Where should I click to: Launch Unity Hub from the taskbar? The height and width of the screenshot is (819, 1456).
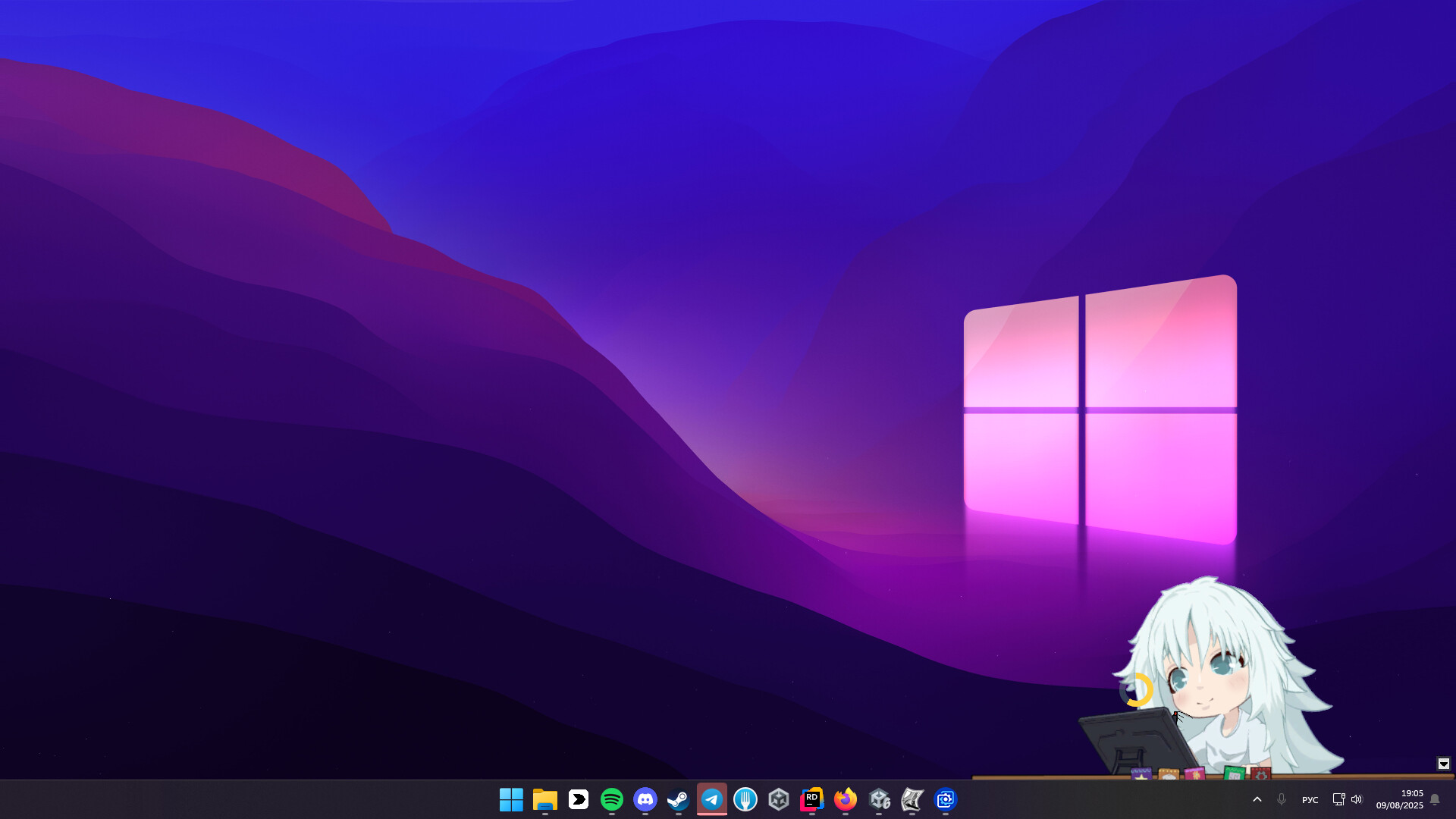(778, 799)
